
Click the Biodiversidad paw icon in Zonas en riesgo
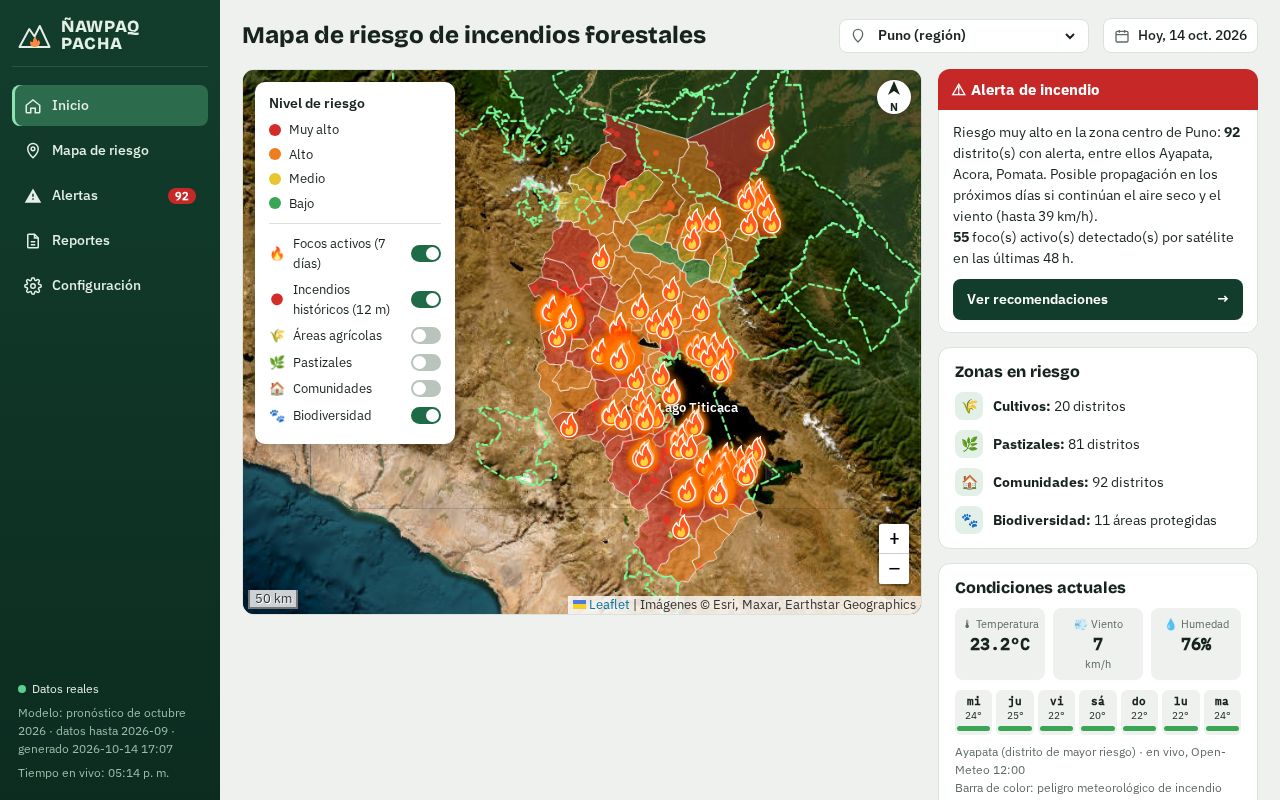tap(969, 520)
